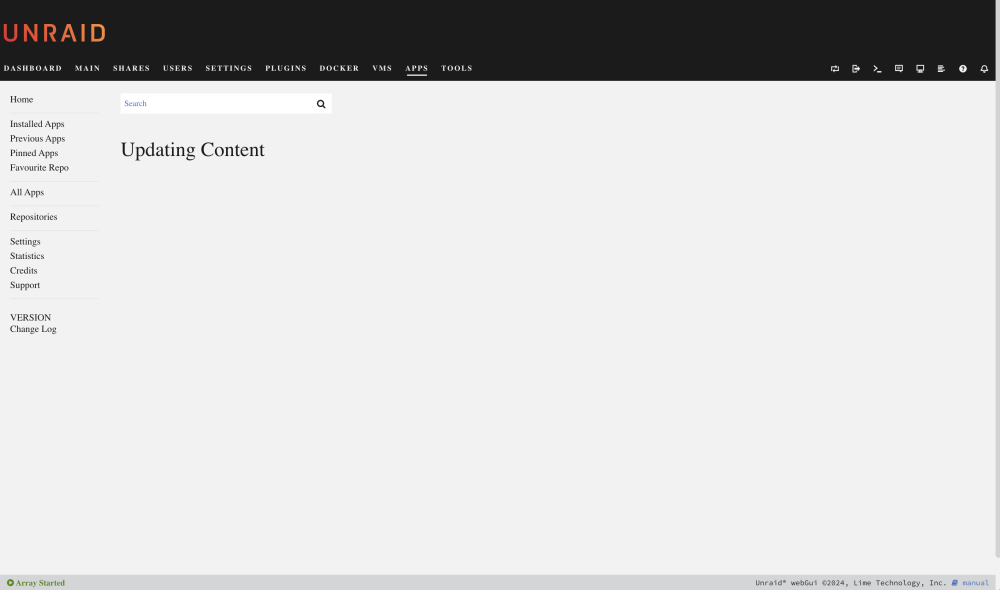This screenshot has height=590, width=1000.
Task: Open Credits in sidebar
Action: [24, 270]
